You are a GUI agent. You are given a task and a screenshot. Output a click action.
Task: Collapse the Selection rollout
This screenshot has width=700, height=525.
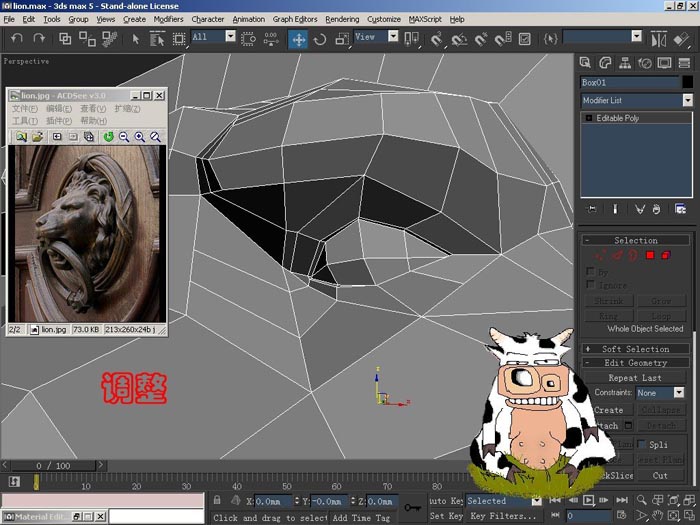[636, 240]
